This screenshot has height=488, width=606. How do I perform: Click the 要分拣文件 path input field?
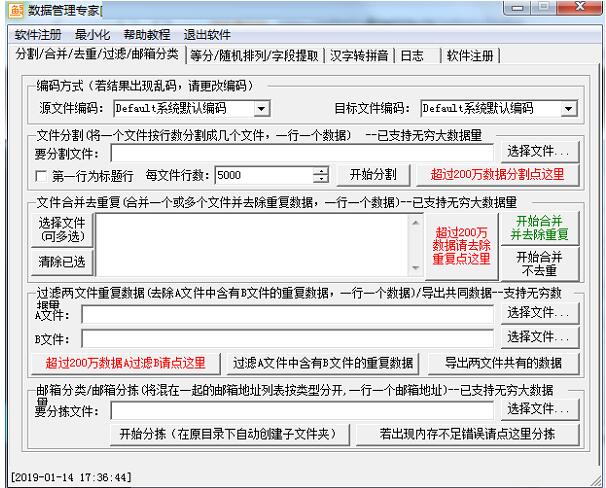tap(302, 411)
